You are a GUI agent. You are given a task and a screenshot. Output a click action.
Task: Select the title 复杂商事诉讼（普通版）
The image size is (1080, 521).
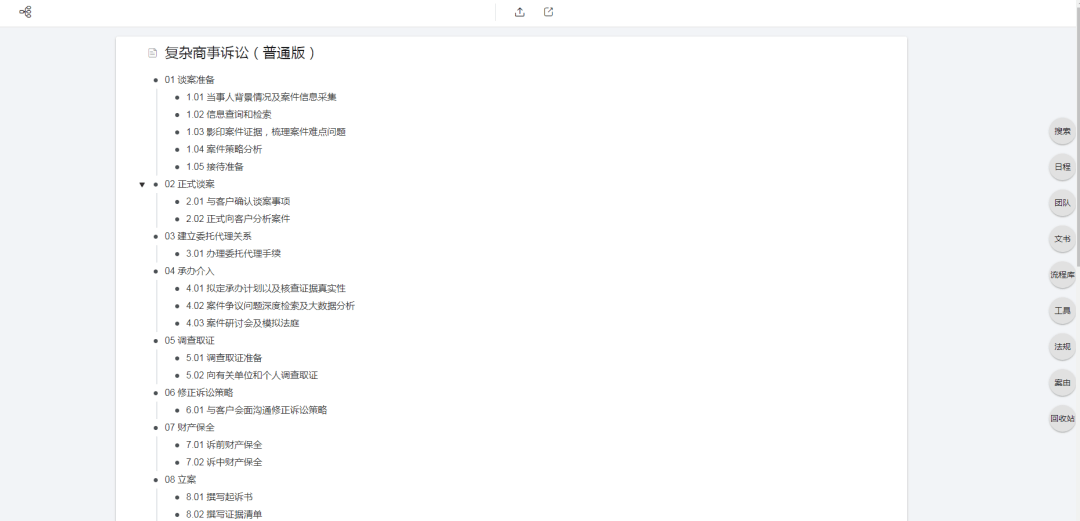(240, 53)
